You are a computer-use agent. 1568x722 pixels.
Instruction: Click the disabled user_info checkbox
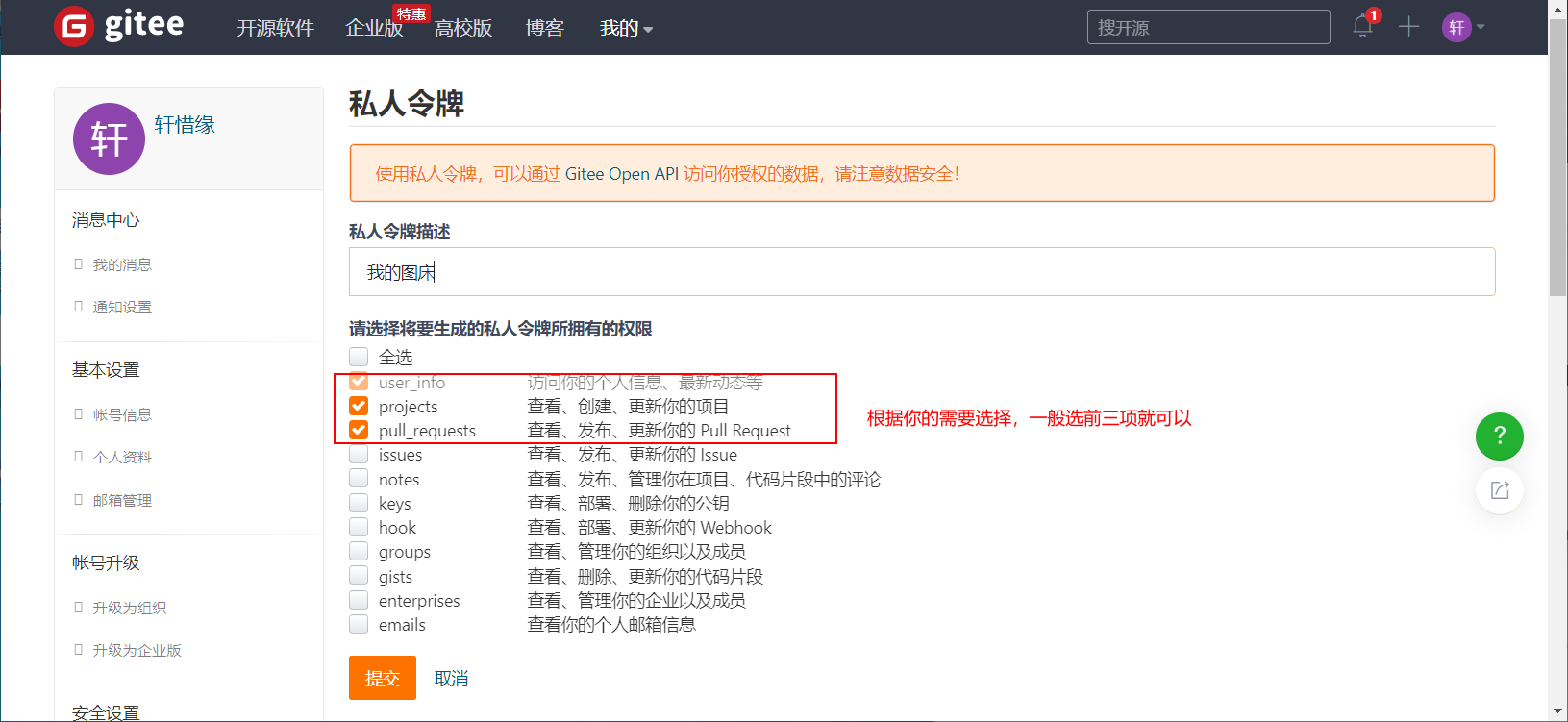359,382
